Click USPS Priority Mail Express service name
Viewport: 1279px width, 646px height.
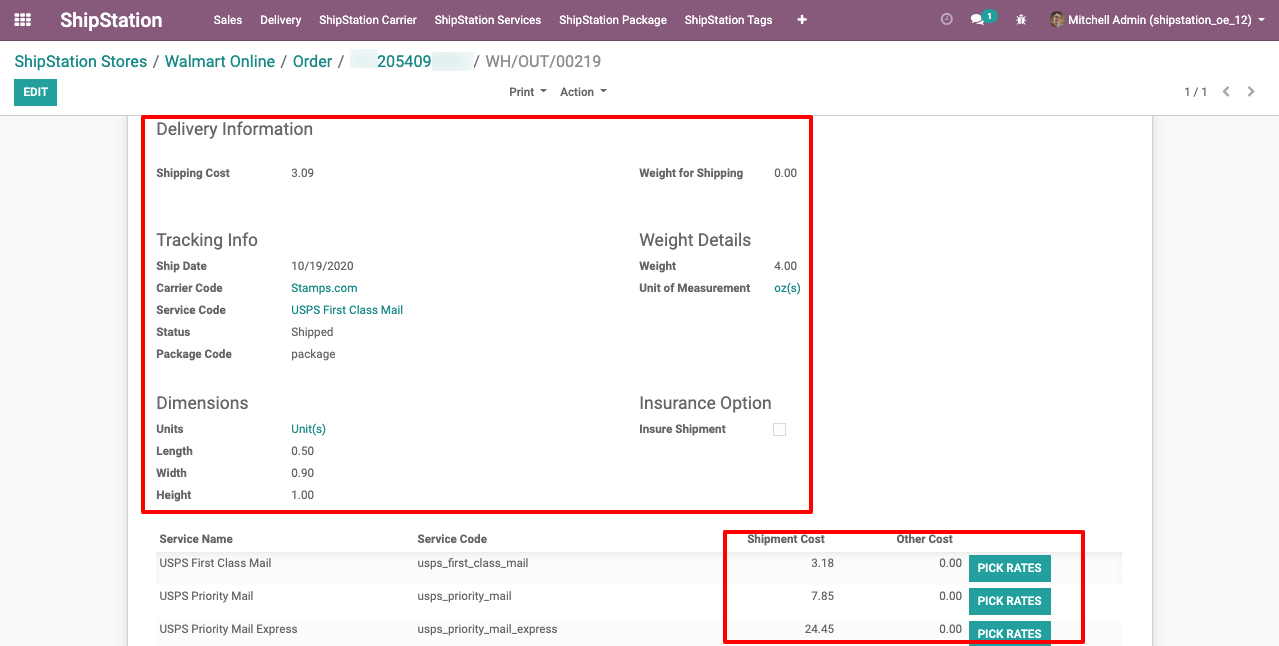(228, 629)
